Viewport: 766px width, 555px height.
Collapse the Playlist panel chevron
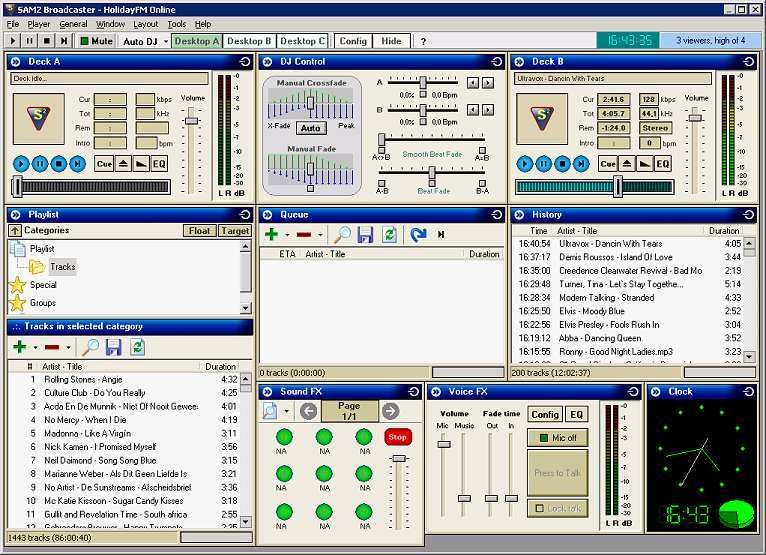click(x=15, y=214)
